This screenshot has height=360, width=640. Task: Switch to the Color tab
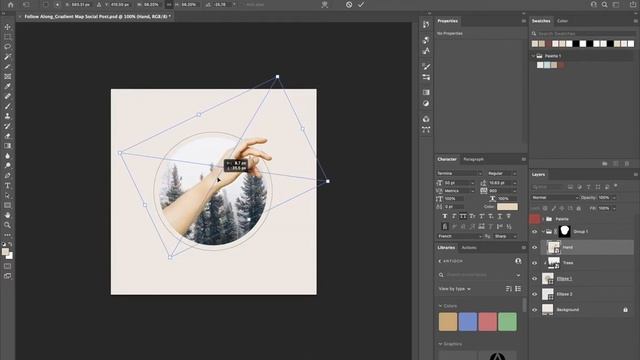(562, 21)
